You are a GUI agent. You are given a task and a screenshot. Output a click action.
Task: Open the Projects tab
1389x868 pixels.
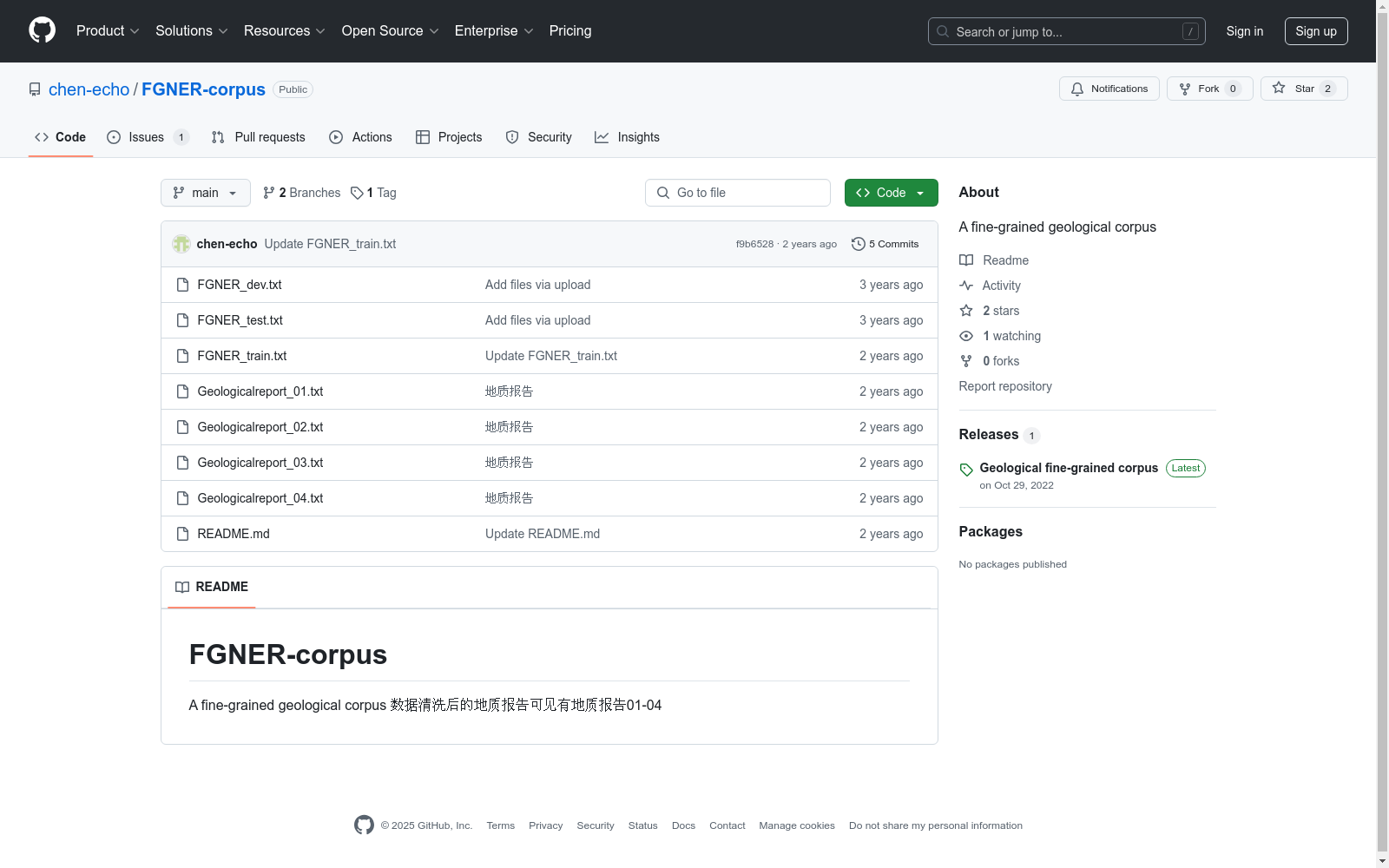449,137
